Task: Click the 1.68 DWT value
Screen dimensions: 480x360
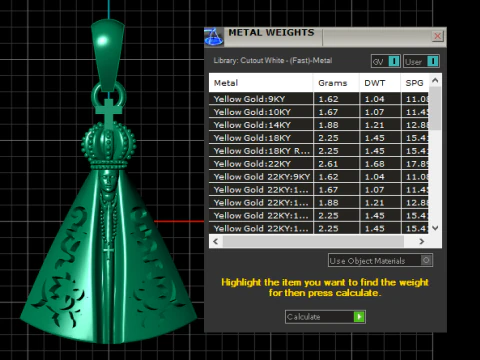Action: [x=374, y=164]
